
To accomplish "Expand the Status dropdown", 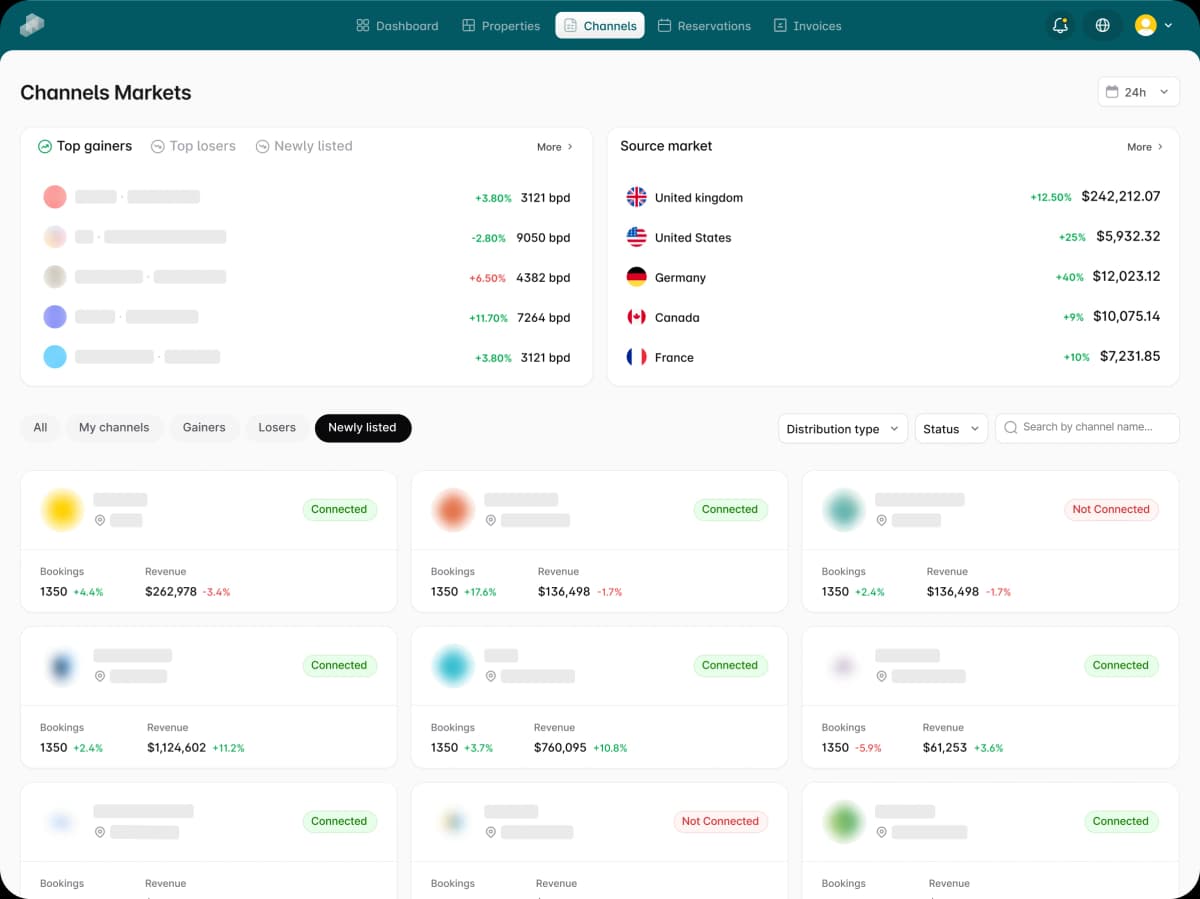I will click(x=950, y=429).
